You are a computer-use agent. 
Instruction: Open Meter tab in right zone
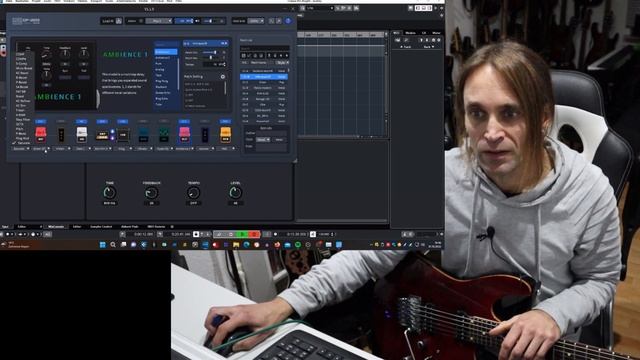[436, 33]
